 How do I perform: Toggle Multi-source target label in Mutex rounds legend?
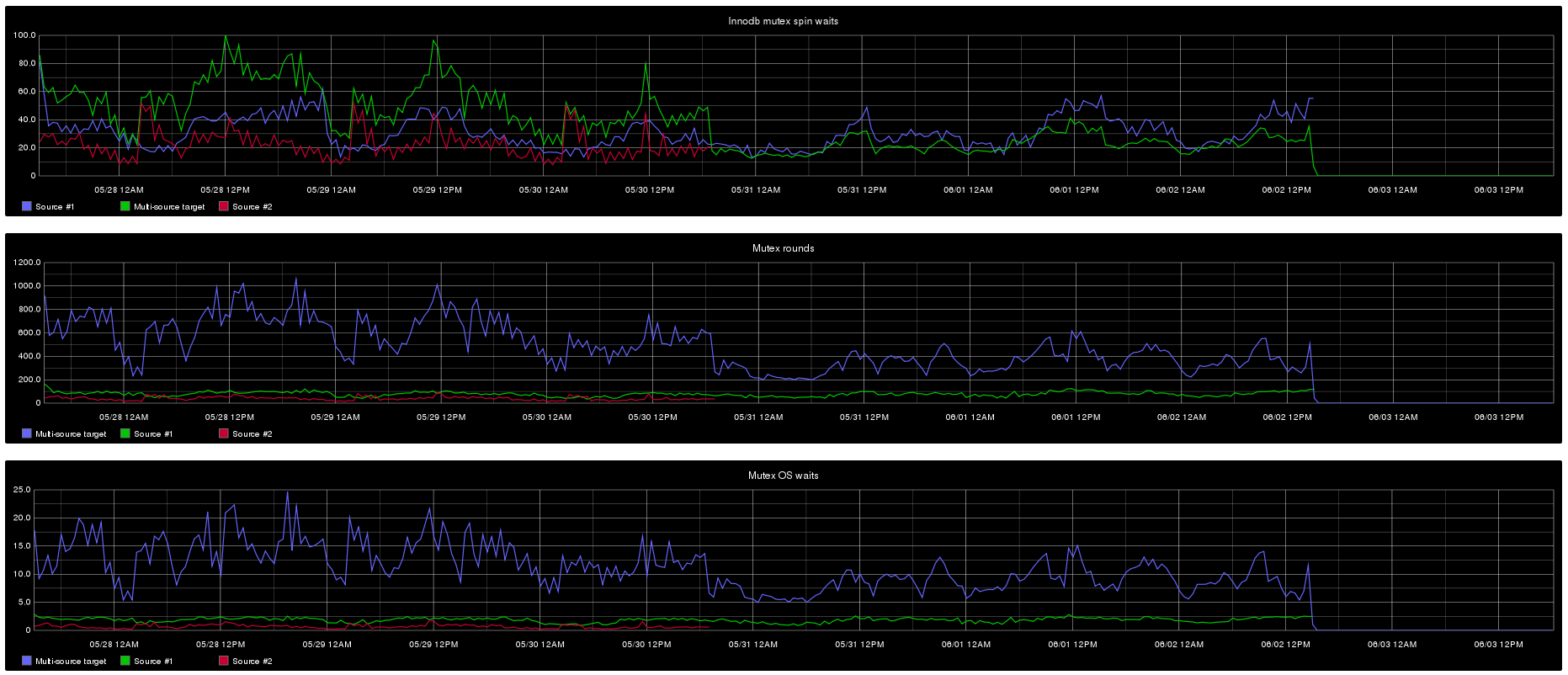click(x=71, y=434)
